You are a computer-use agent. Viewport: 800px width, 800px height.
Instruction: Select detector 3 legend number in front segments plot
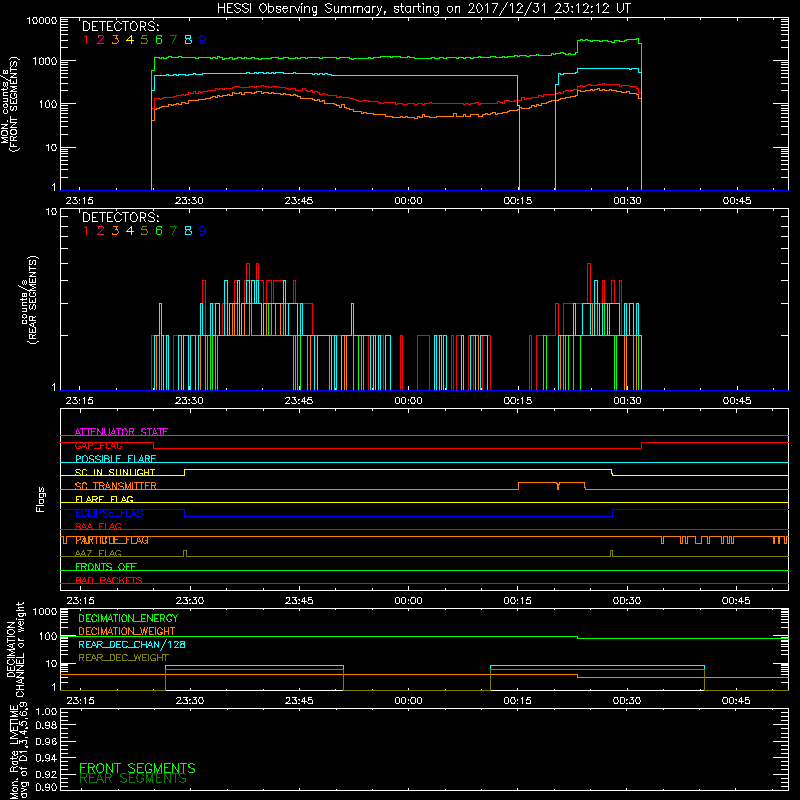115,39
